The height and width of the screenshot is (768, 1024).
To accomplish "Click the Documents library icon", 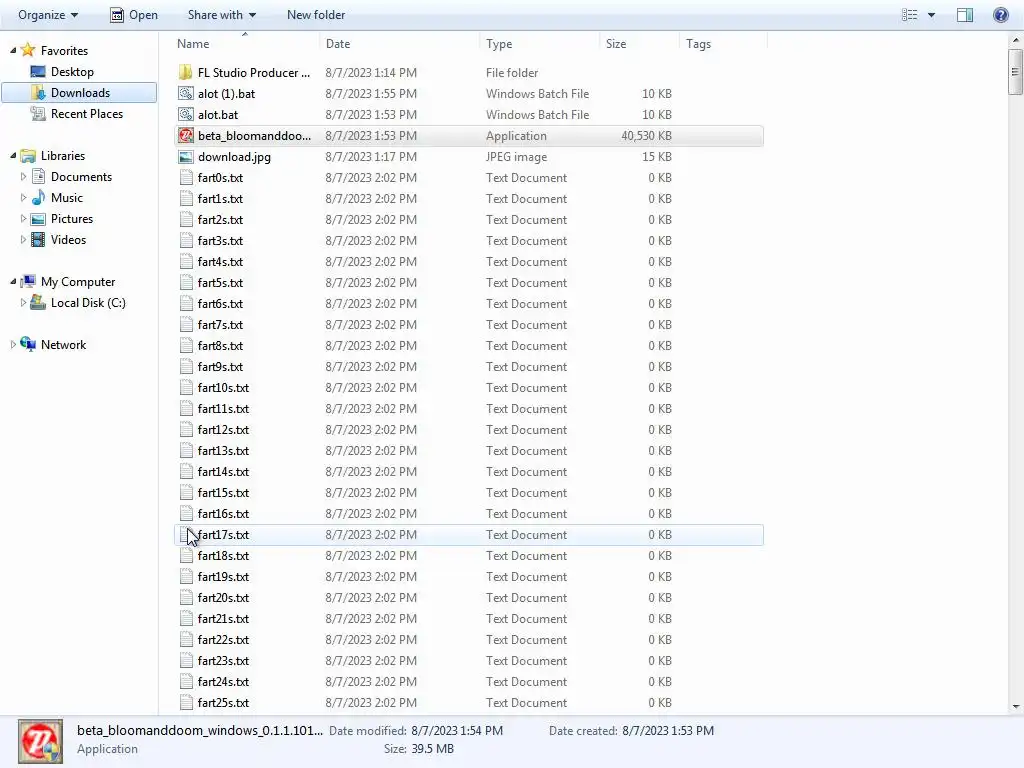I will pyautogui.click(x=39, y=176).
